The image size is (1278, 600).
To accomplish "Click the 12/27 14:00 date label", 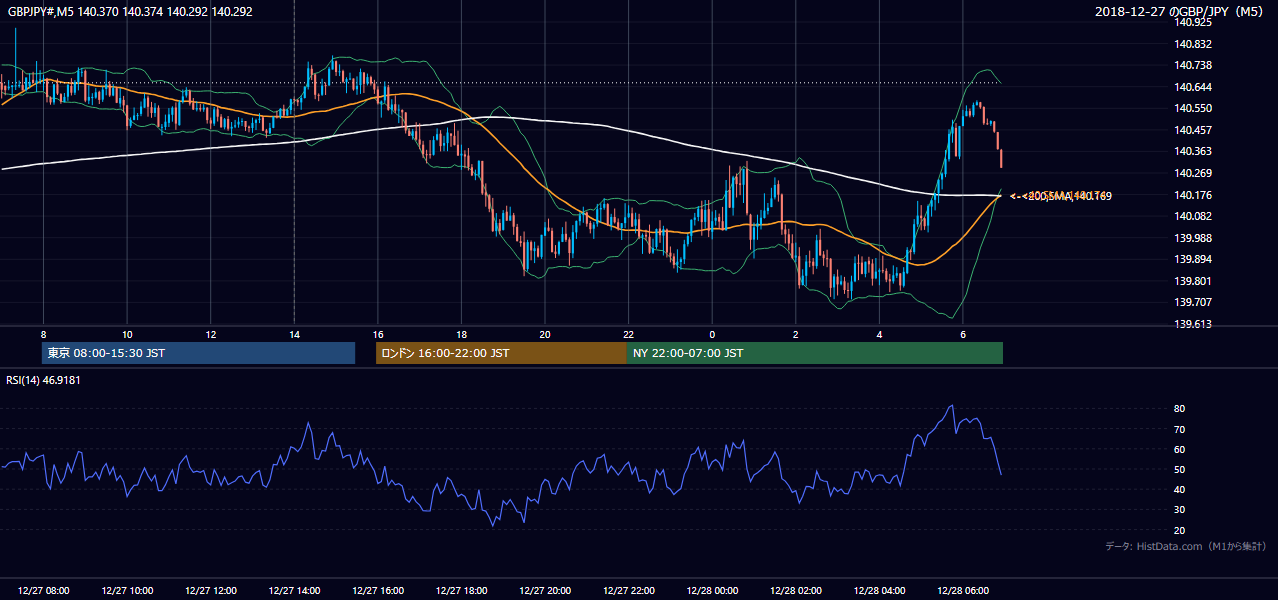I will (x=294, y=590).
